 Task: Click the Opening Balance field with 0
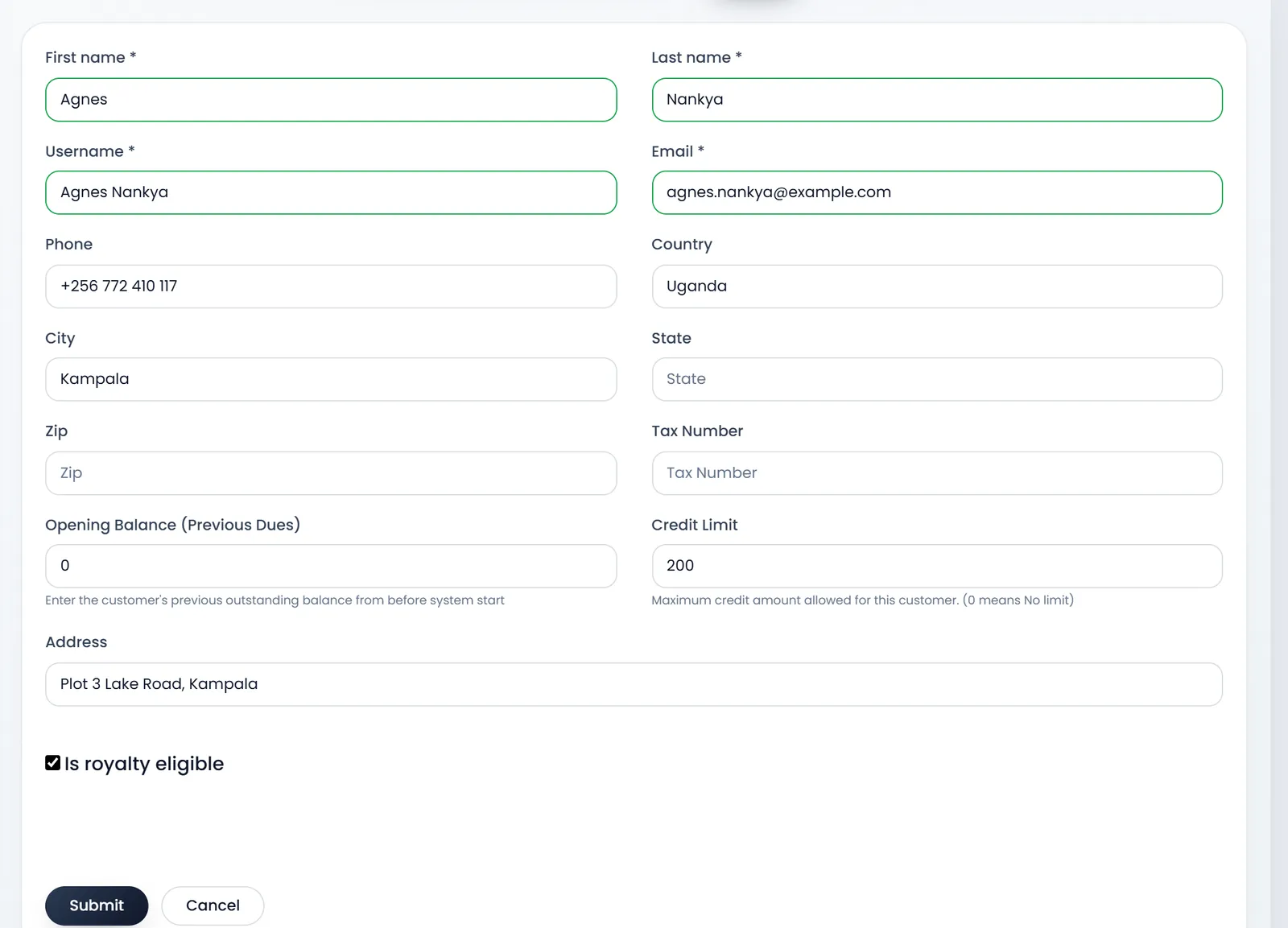coord(331,566)
